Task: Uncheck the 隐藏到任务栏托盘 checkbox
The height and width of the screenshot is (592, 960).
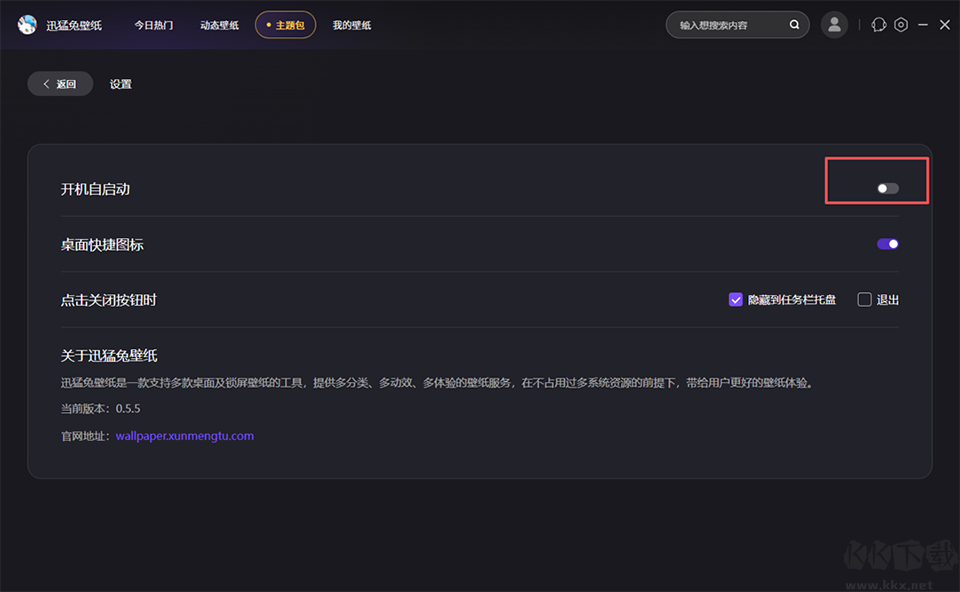Action: click(x=736, y=300)
